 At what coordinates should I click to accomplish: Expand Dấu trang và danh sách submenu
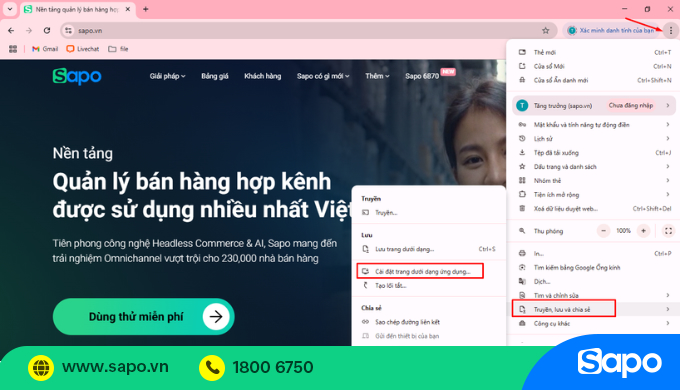pyautogui.click(x=593, y=167)
